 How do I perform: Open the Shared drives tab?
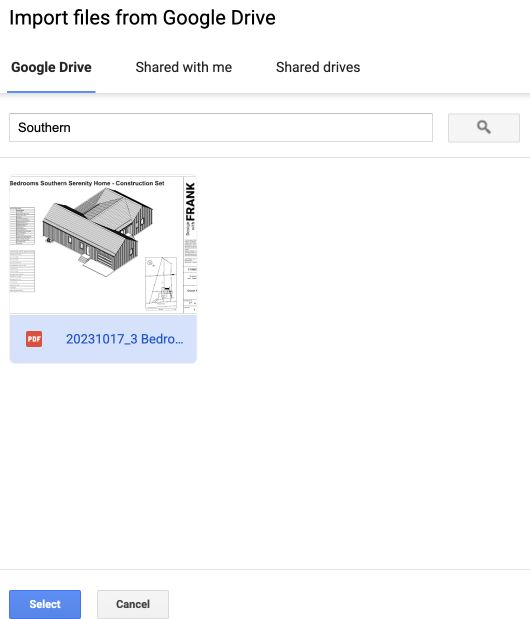(x=318, y=67)
